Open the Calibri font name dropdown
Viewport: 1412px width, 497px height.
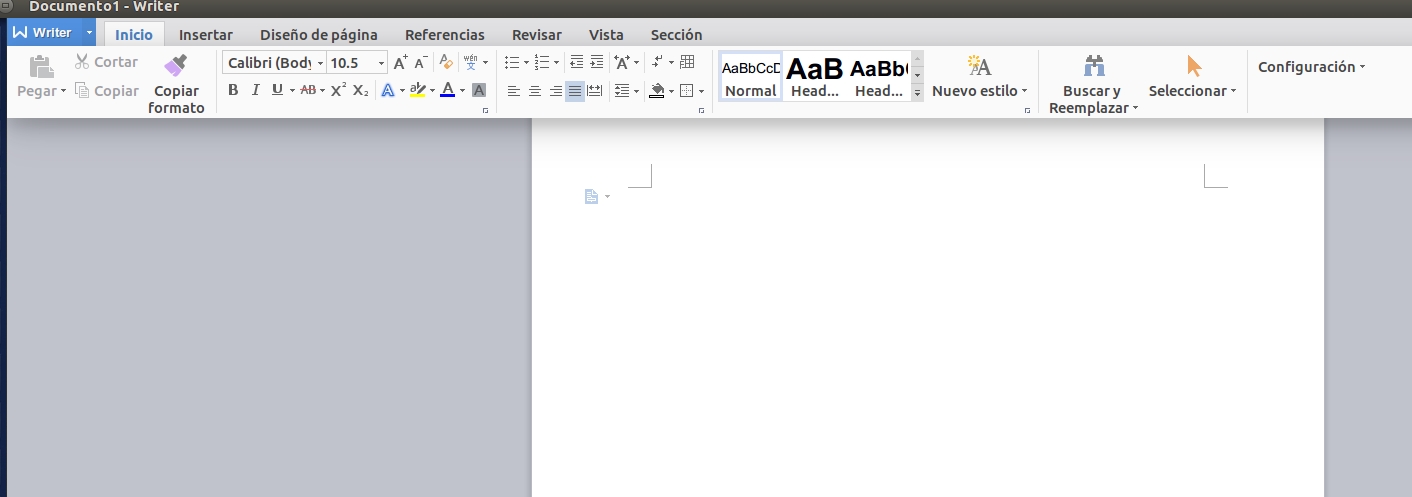320,63
